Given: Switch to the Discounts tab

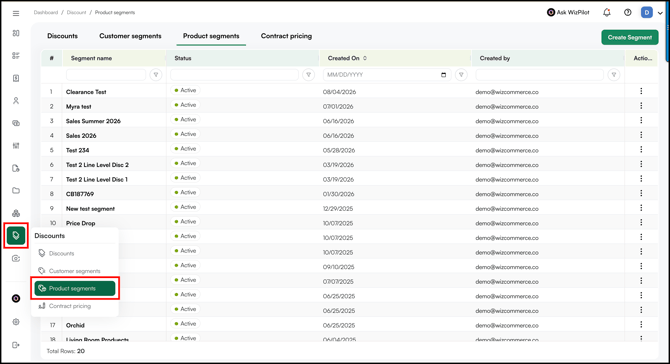Looking at the screenshot, I should pyautogui.click(x=62, y=36).
